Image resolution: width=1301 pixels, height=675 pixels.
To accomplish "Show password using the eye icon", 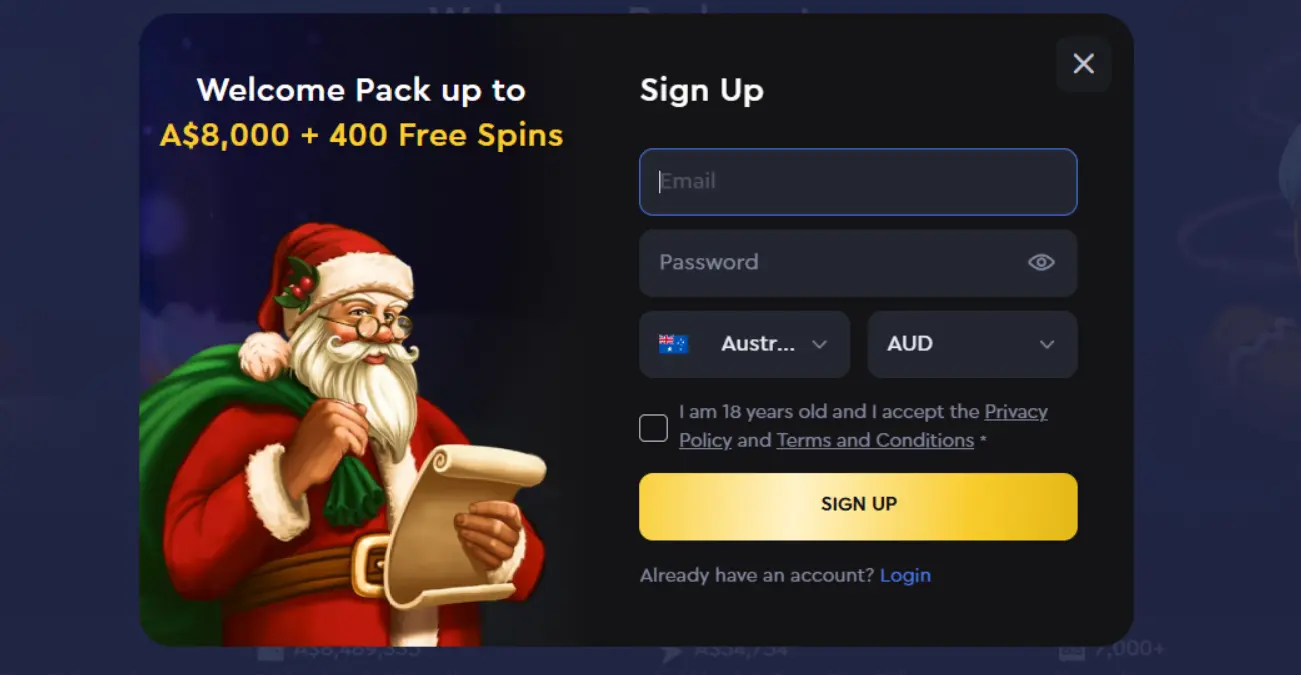I will [1041, 262].
